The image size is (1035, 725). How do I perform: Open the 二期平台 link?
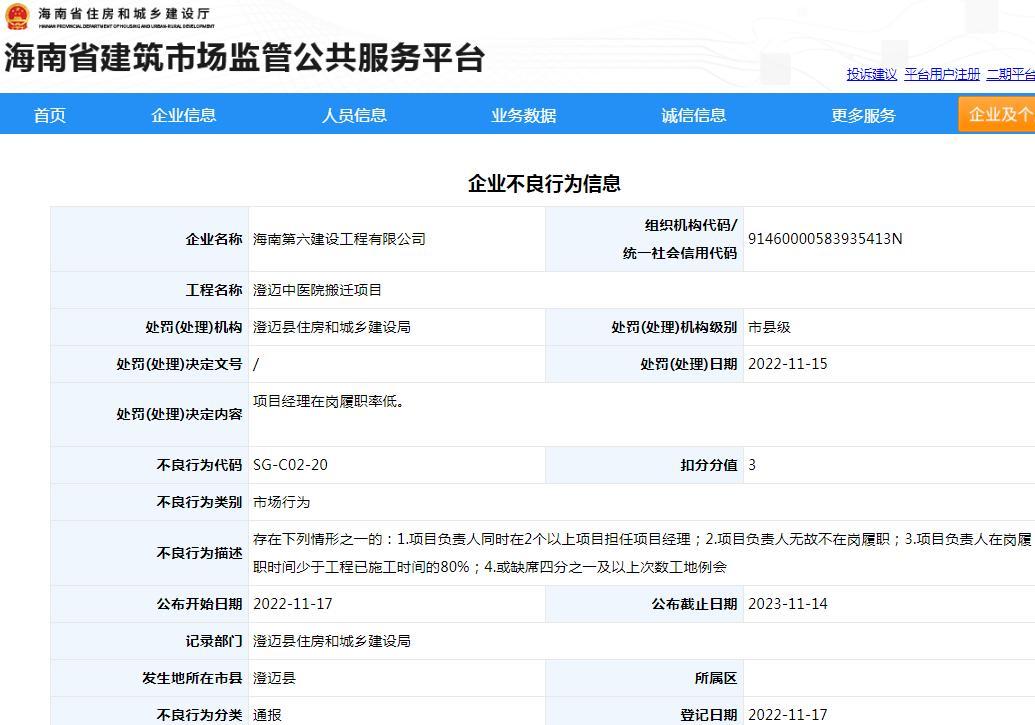click(1011, 74)
